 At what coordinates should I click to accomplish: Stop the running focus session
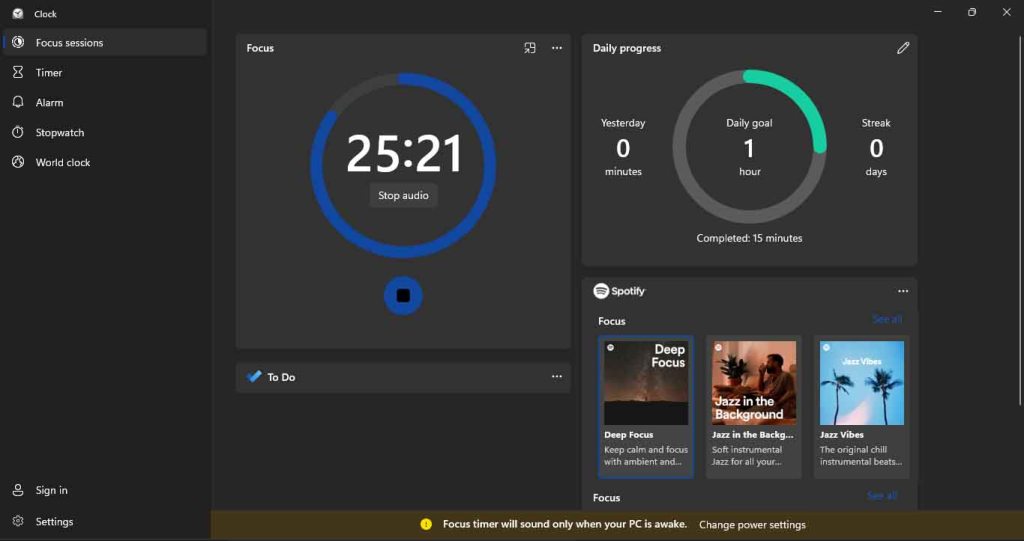[x=403, y=296]
